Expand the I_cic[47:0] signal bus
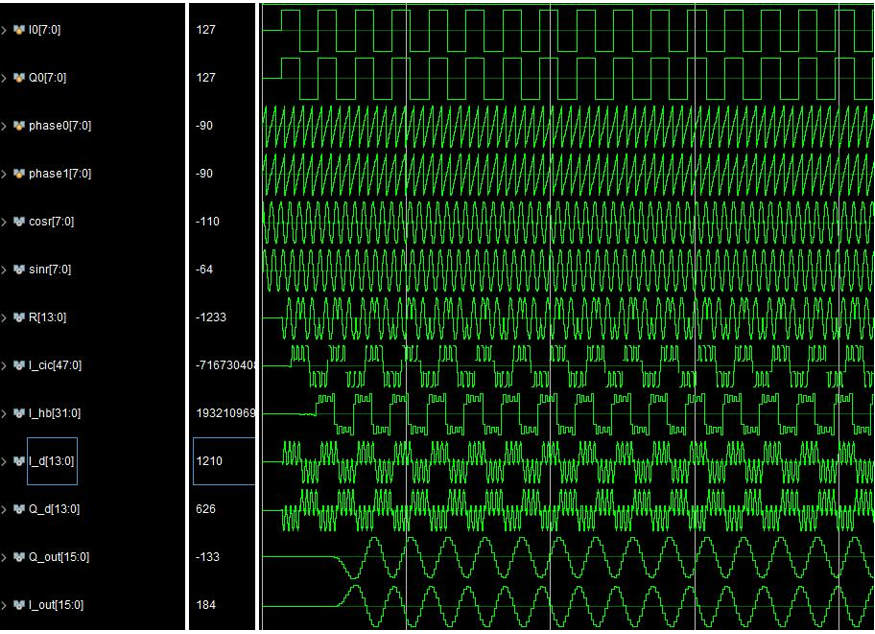Screen dimensions: 875x634 pyautogui.click(x=4, y=366)
